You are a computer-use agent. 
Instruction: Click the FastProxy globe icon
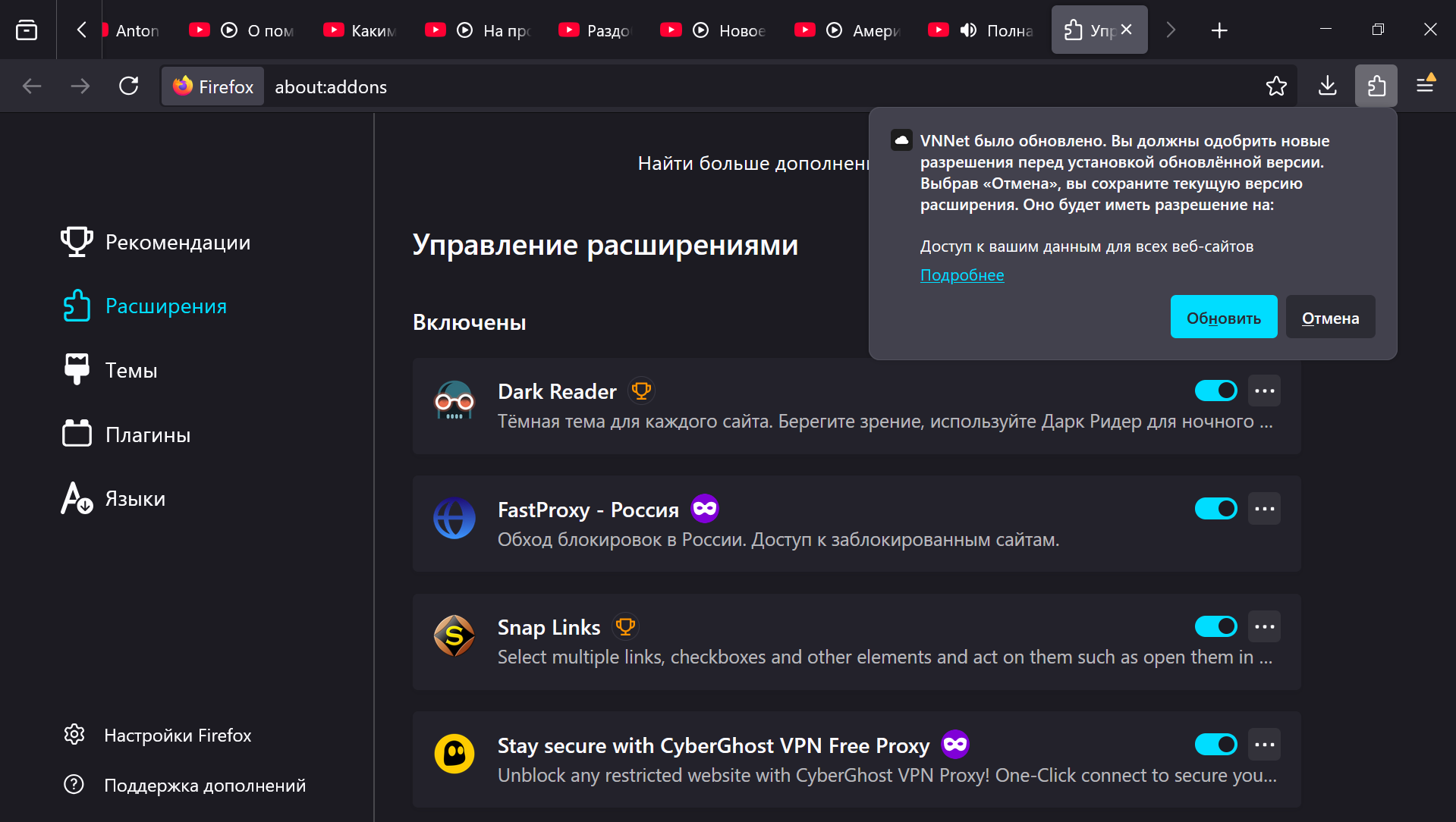click(454, 519)
